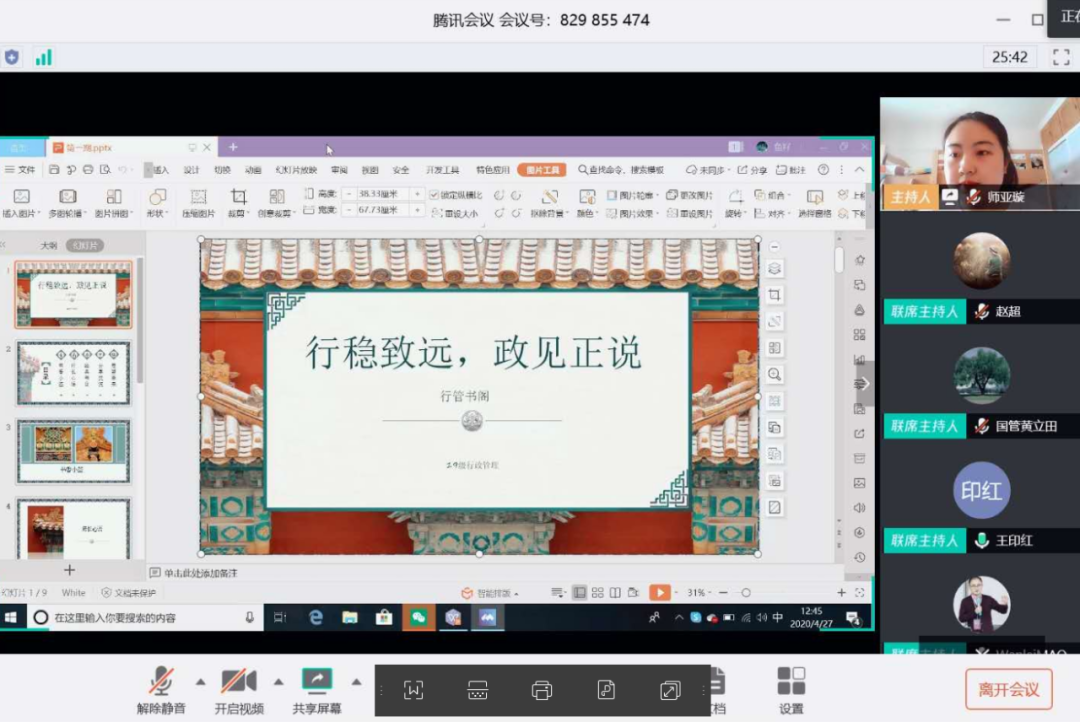Toggle lock aspect ratio (锁定纵横比) checkbox
This screenshot has width=1080, height=722.
(x=434, y=195)
